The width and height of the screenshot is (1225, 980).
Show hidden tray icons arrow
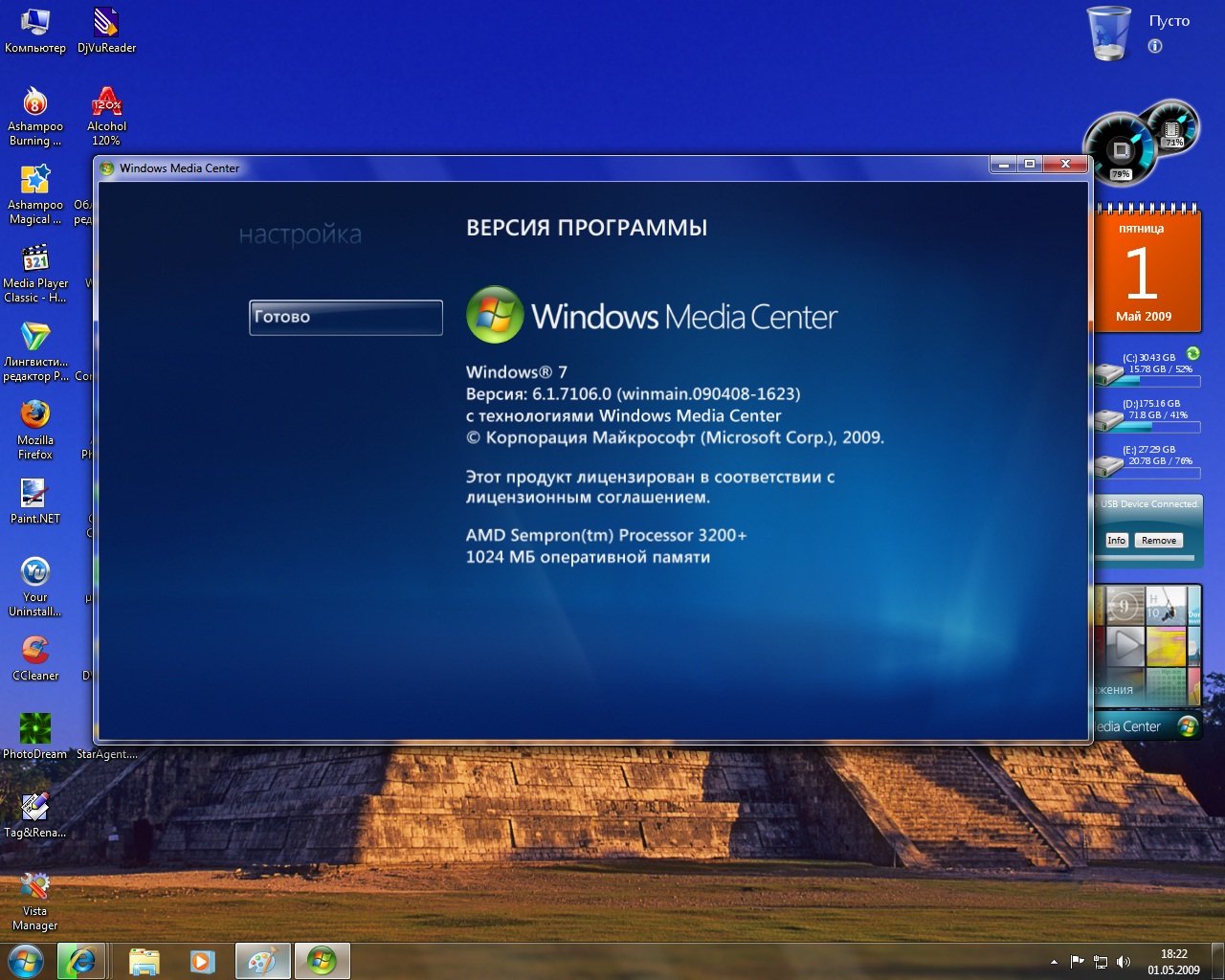(x=1054, y=961)
